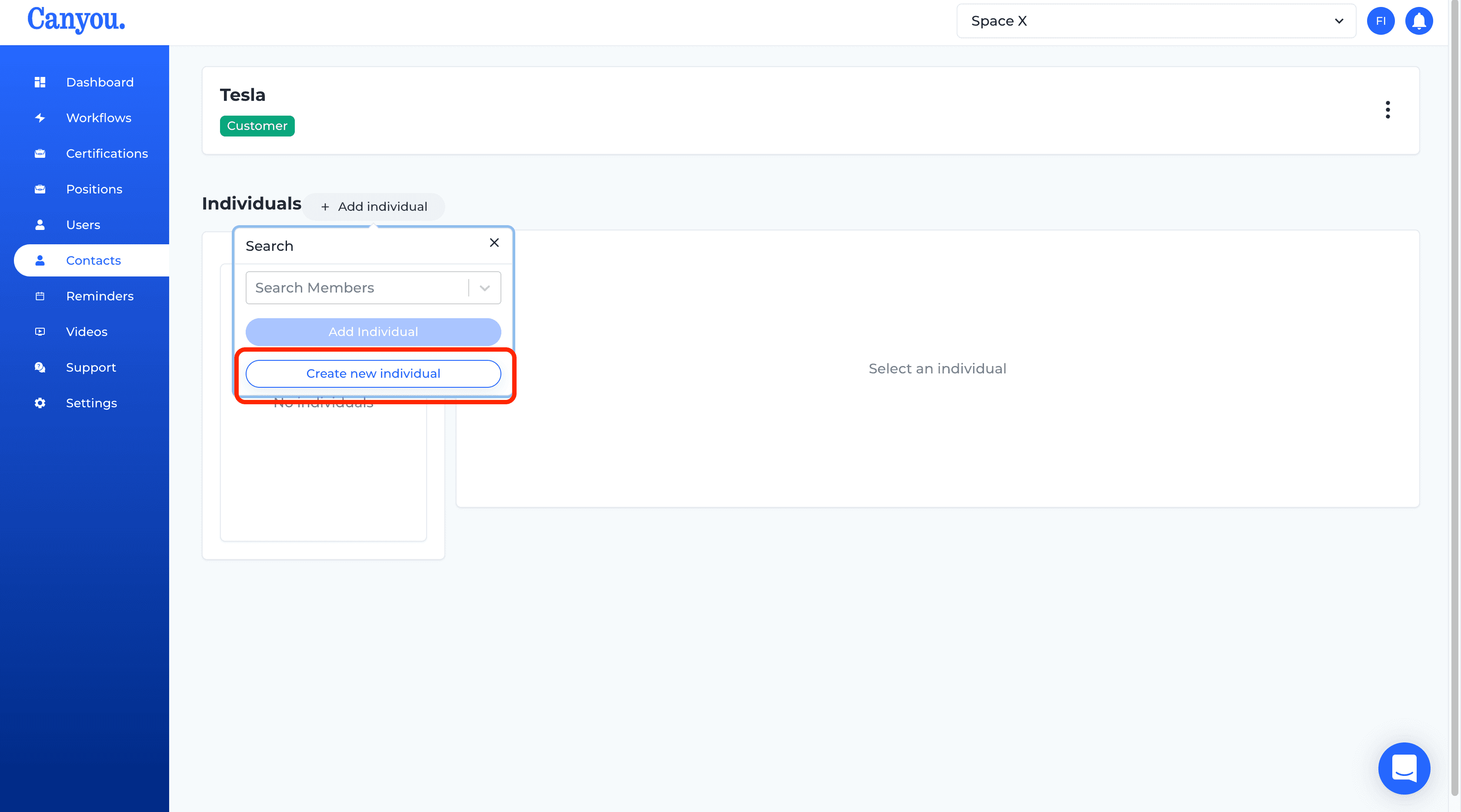Viewport: 1461px width, 812px height.
Task: Click the Users person icon
Action: coord(40,225)
